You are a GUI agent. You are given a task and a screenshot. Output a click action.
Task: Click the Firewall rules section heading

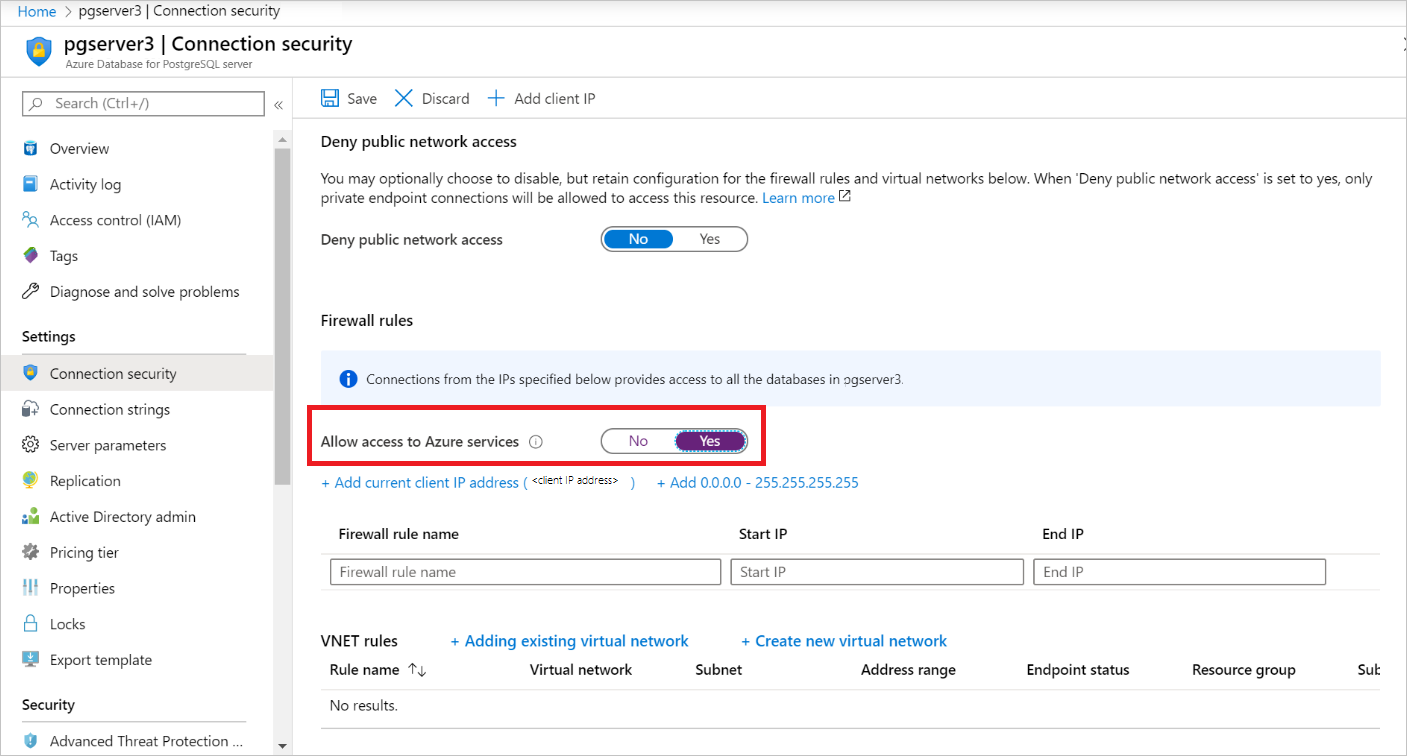coord(367,320)
